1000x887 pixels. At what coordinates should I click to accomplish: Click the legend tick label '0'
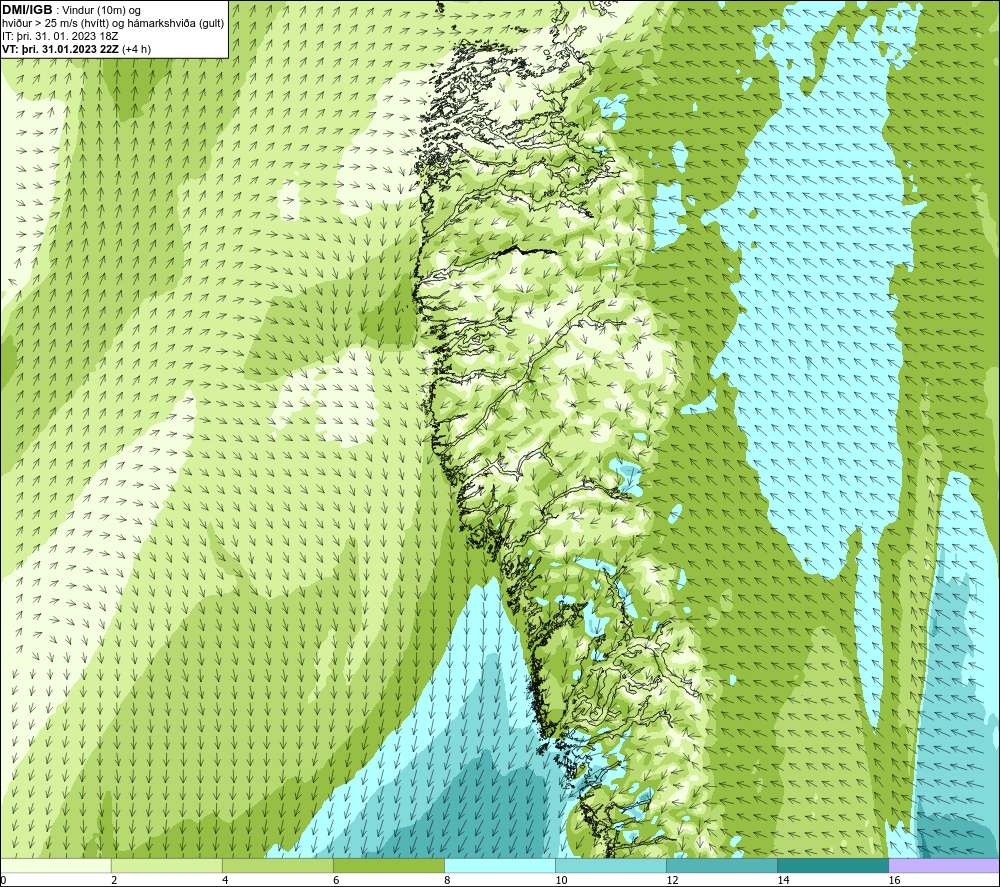coord(3,880)
